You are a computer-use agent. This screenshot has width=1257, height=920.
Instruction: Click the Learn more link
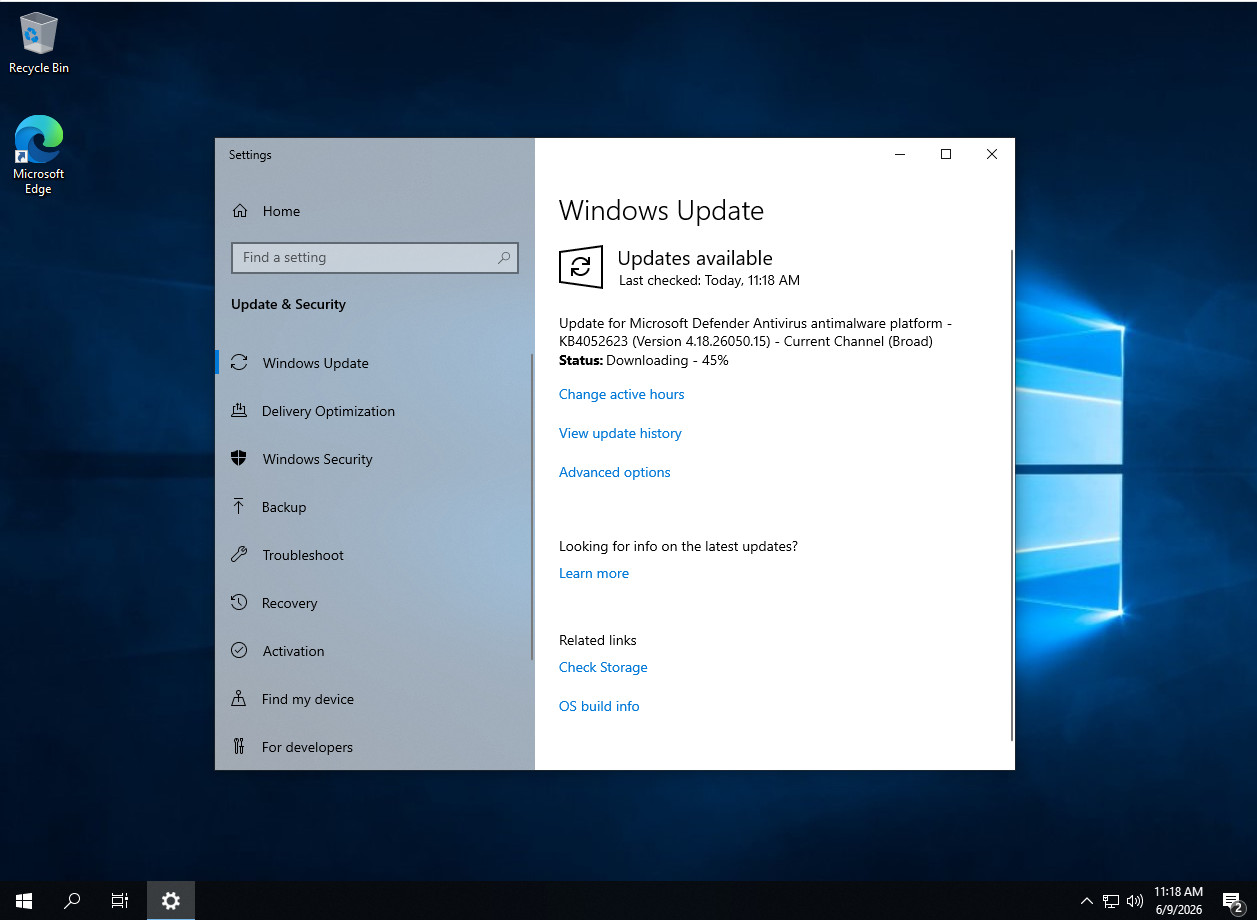coord(594,573)
